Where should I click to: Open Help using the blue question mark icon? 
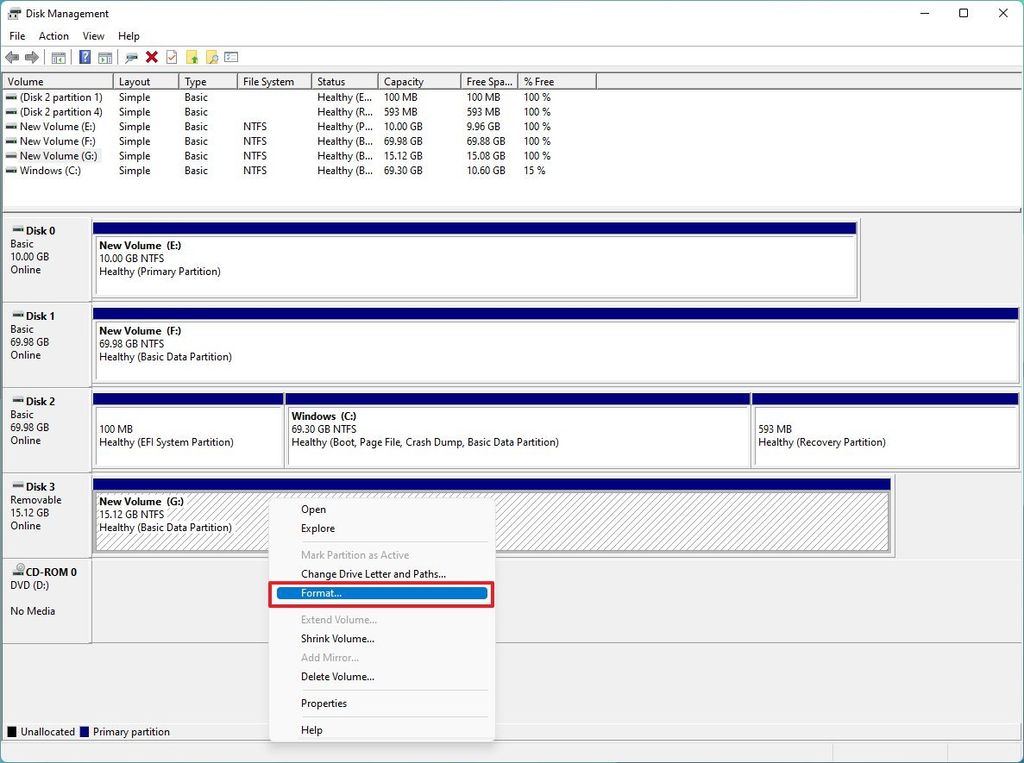[x=84, y=57]
